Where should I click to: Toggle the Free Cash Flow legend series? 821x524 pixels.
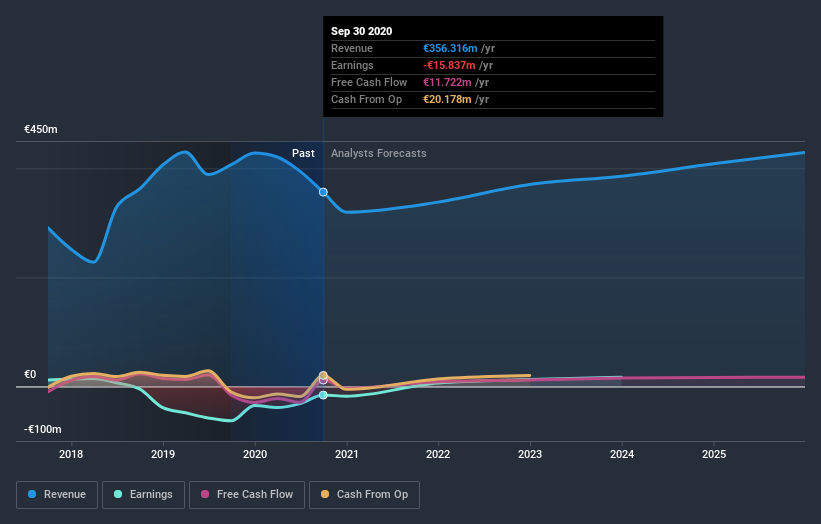[x=247, y=495]
